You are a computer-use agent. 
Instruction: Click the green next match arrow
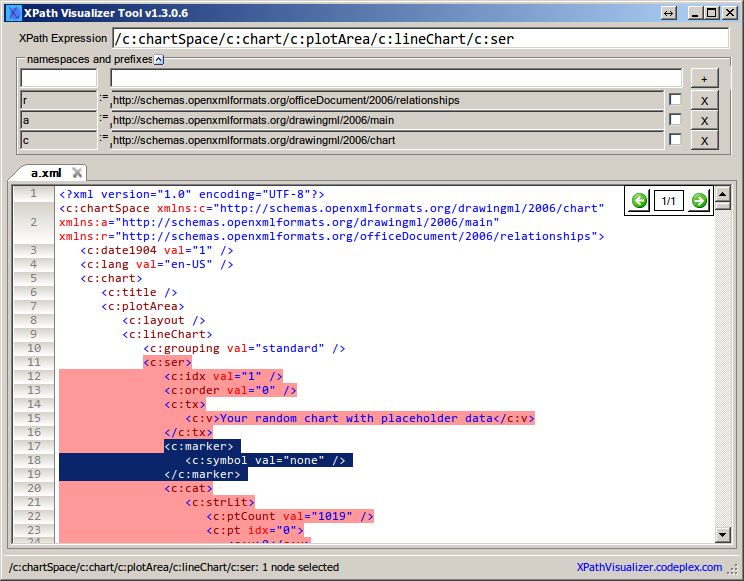(x=698, y=201)
